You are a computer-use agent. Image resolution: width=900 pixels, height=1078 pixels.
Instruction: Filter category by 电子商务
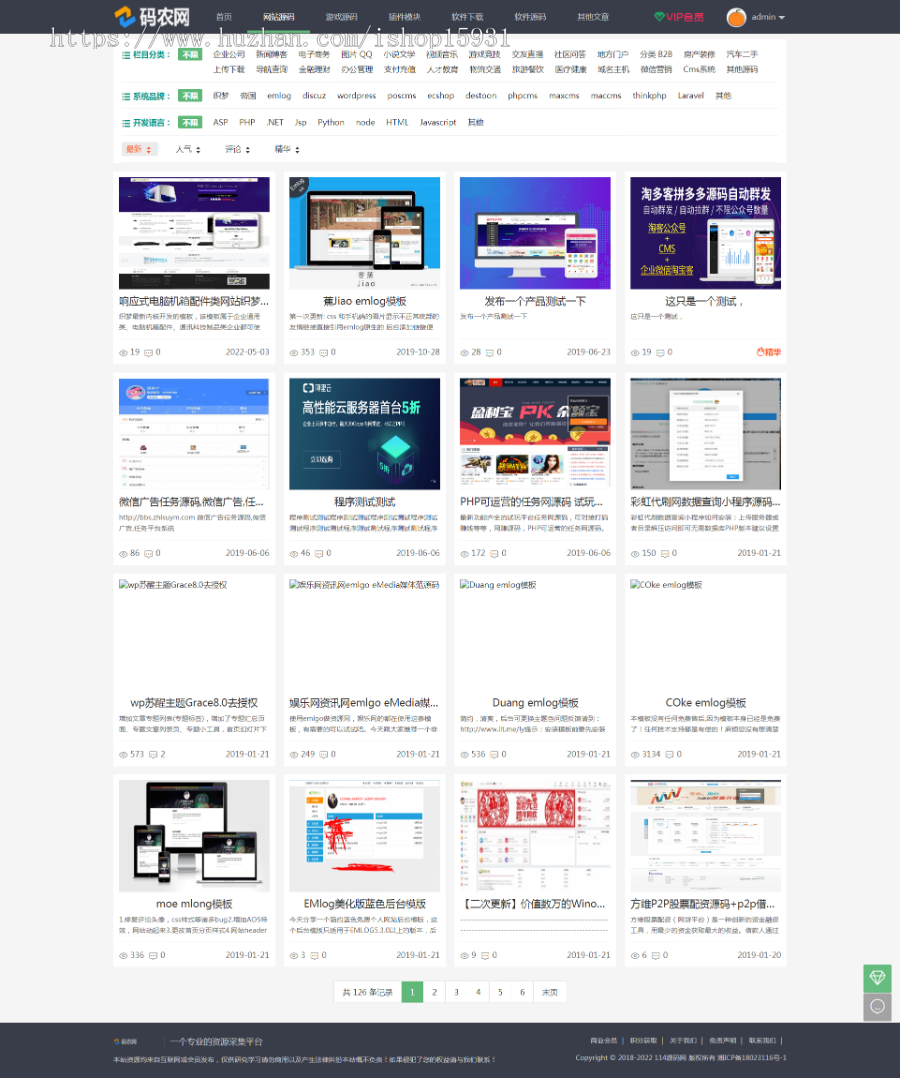click(314, 54)
